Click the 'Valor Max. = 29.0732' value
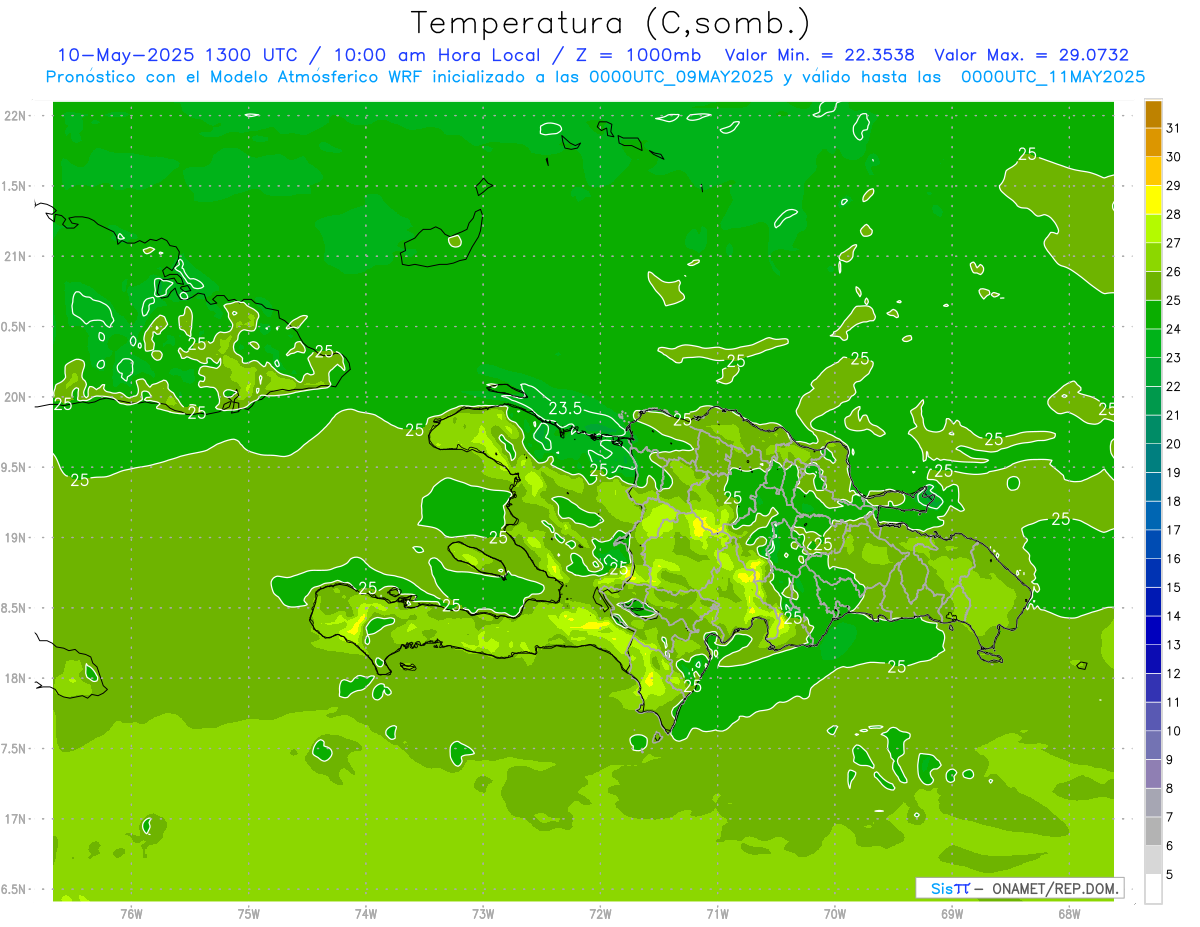This screenshot has height=927, width=1200. coord(1031,55)
